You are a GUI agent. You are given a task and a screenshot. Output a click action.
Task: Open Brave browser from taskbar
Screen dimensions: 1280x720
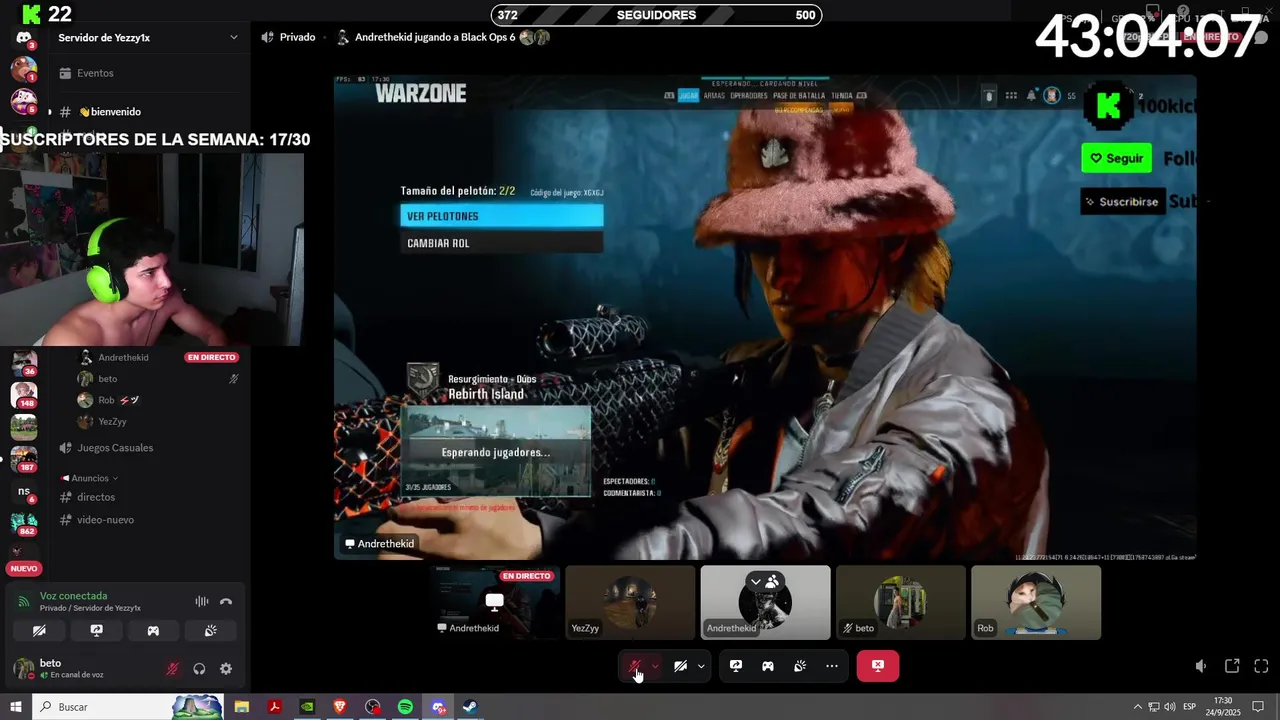click(x=339, y=707)
